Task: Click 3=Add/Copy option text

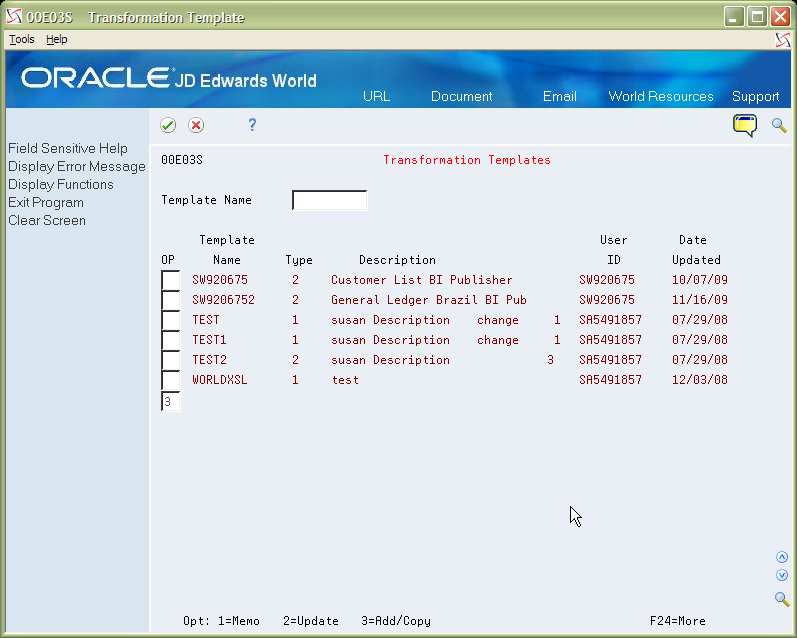Action: (396, 621)
